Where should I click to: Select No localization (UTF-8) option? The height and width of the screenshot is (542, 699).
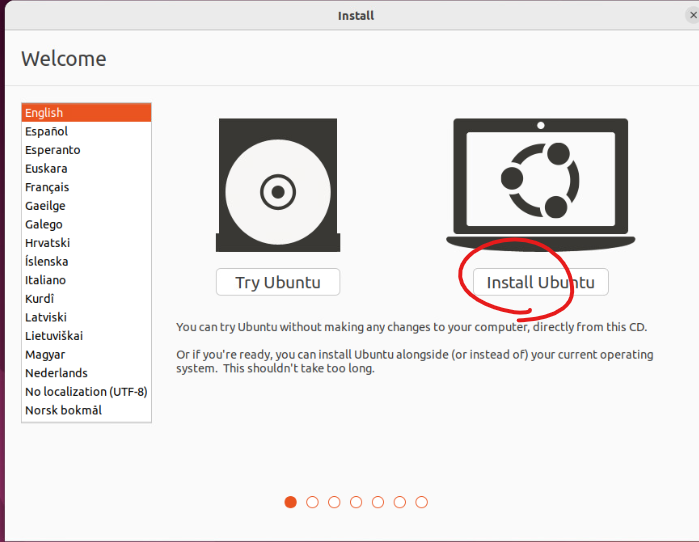pyautogui.click(x=86, y=392)
